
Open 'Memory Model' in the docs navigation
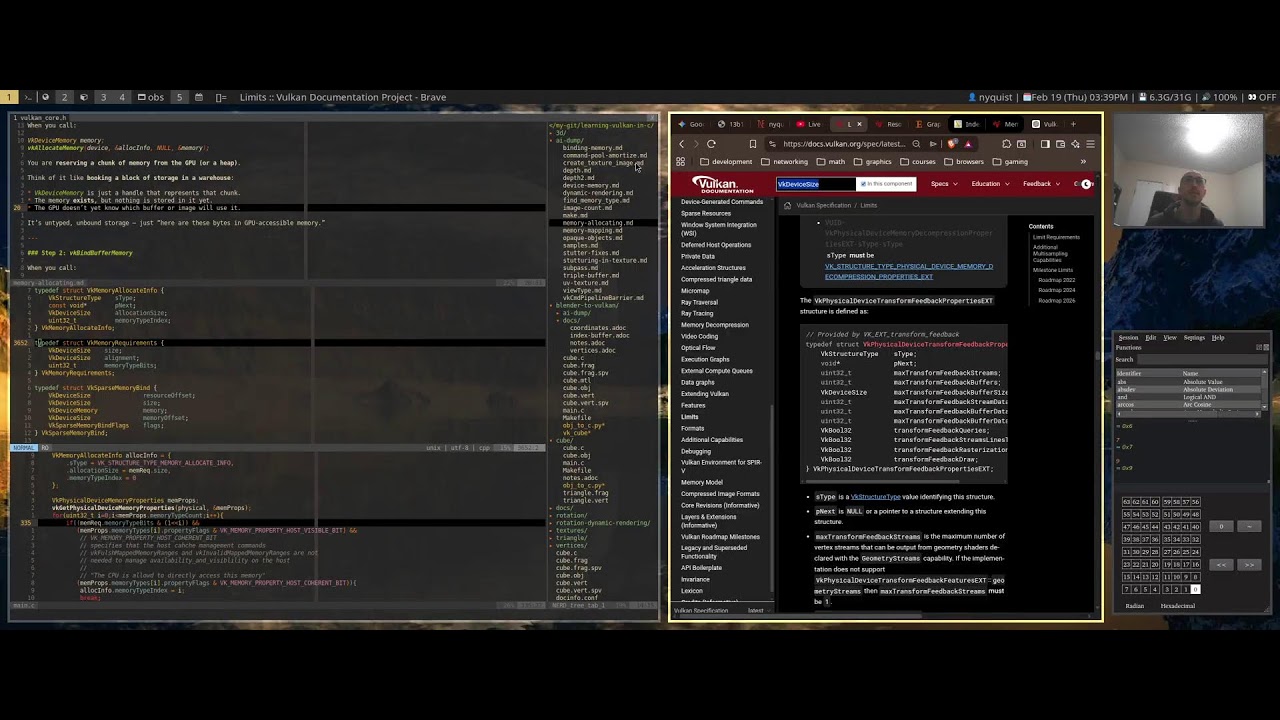[x=702, y=482]
